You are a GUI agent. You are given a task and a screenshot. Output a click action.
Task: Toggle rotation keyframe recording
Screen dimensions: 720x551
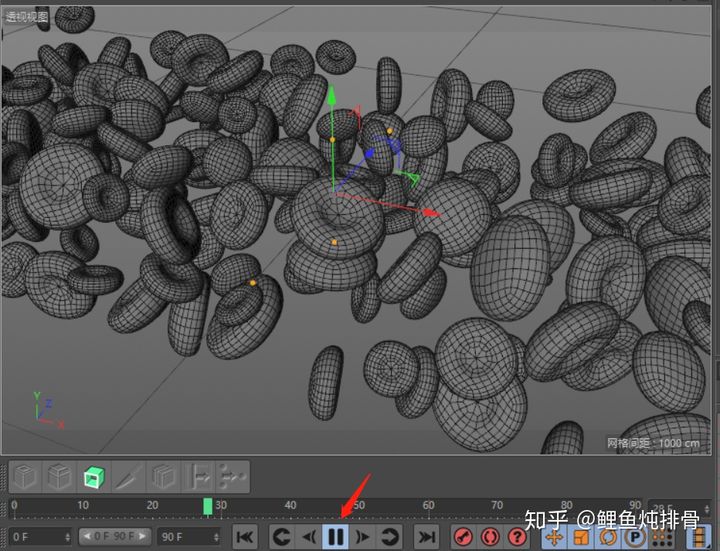pos(608,537)
